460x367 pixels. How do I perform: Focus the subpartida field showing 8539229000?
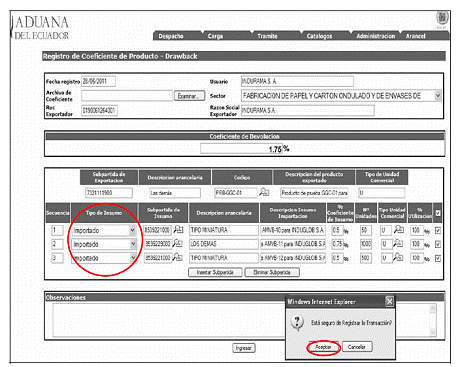pyautogui.click(x=158, y=244)
